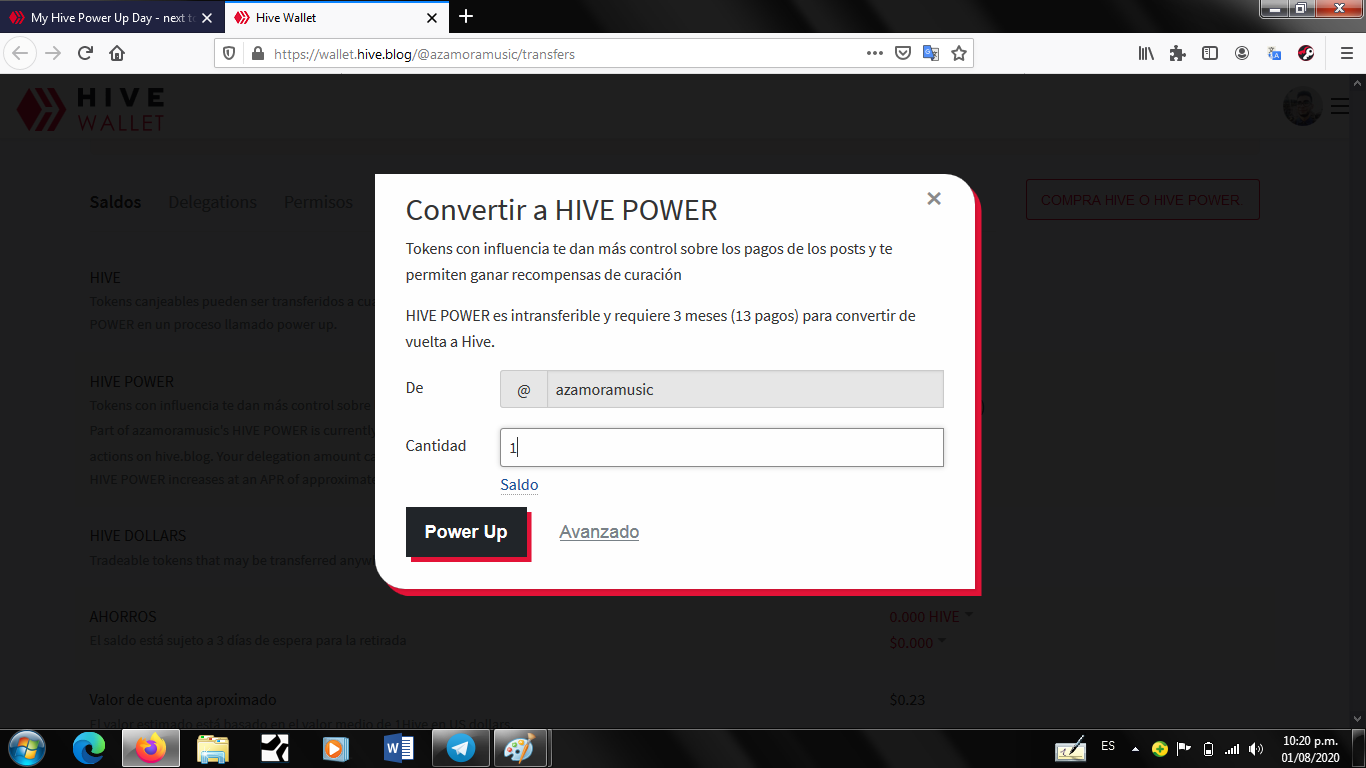Open Microsoft Word from taskbar
The height and width of the screenshot is (768, 1366).
tap(398, 748)
